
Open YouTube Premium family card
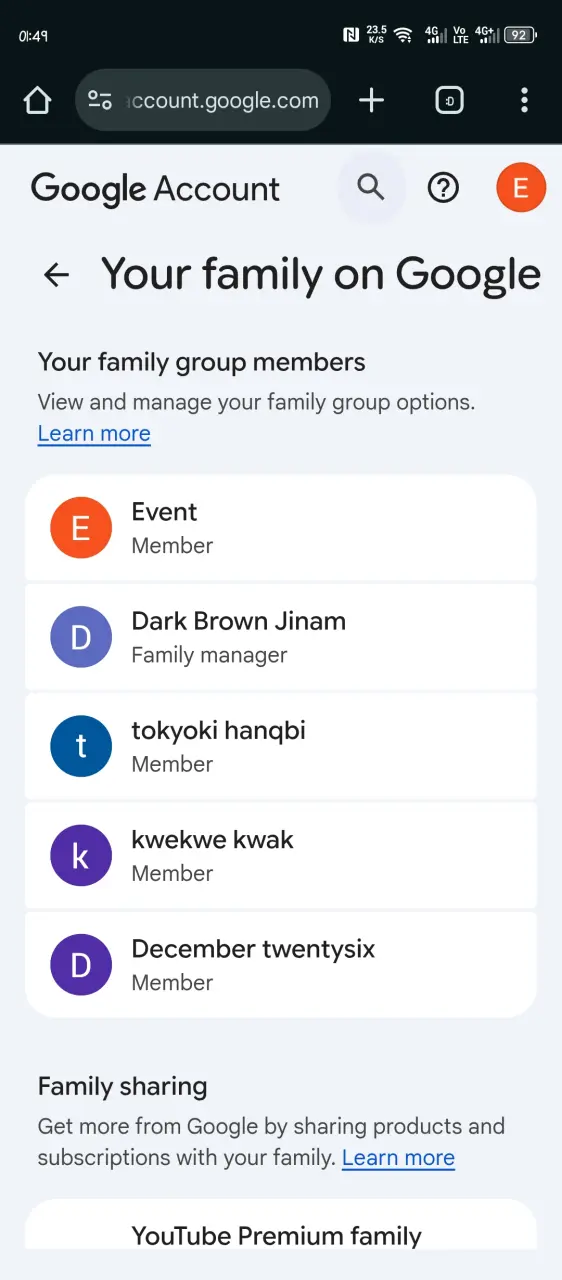click(281, 1225)
